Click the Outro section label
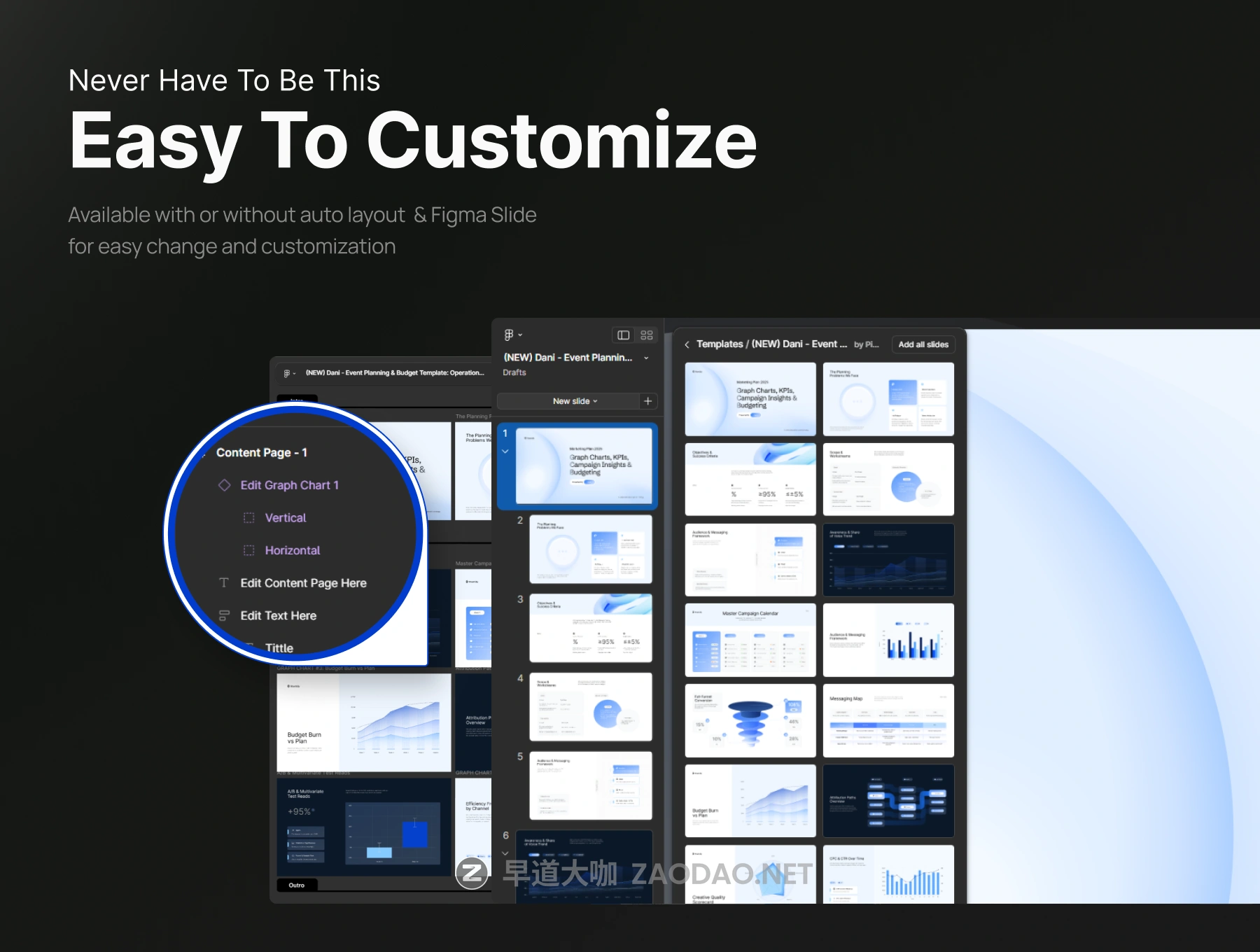 coord(297,885)
